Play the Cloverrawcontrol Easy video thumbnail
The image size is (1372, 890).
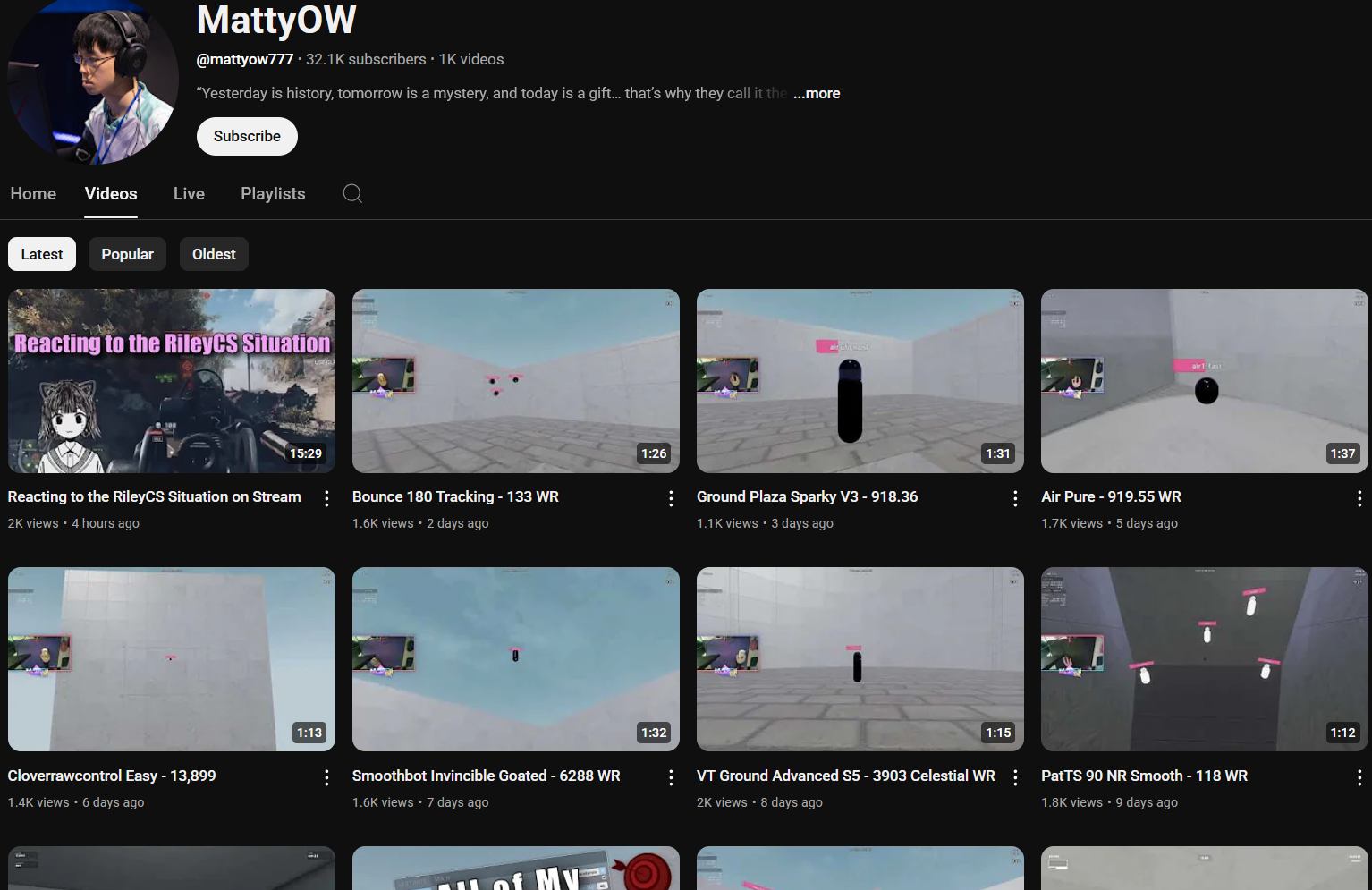click(172, 659)
